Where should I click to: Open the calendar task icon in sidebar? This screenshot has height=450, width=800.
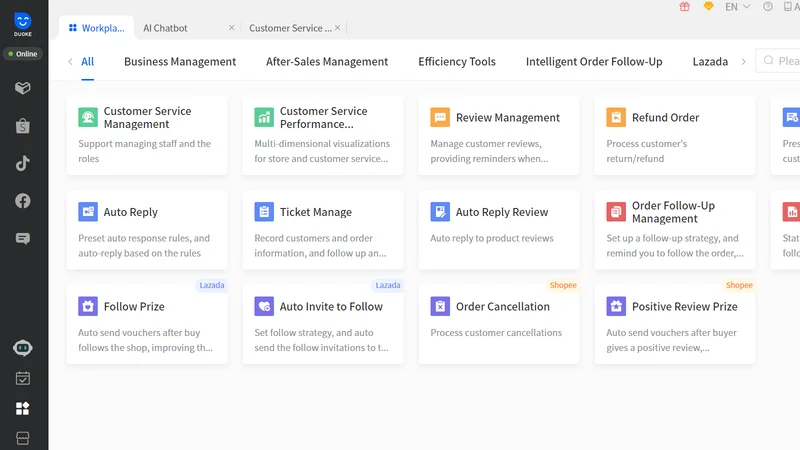point(22,379)
